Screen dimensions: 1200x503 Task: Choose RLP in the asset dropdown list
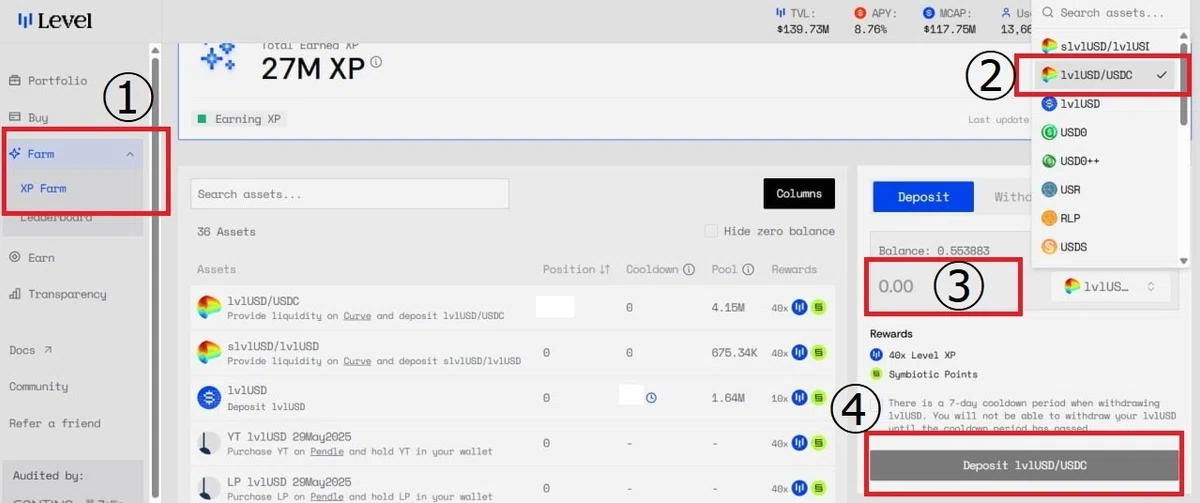1106,218
